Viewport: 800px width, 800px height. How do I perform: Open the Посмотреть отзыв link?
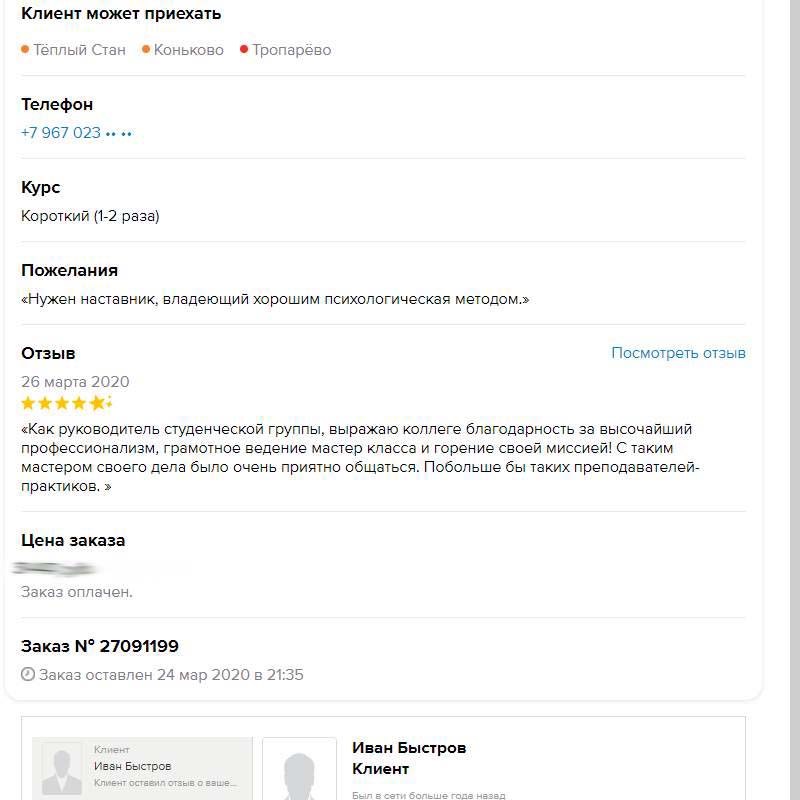pyautogui.click(x=677, y=353)
